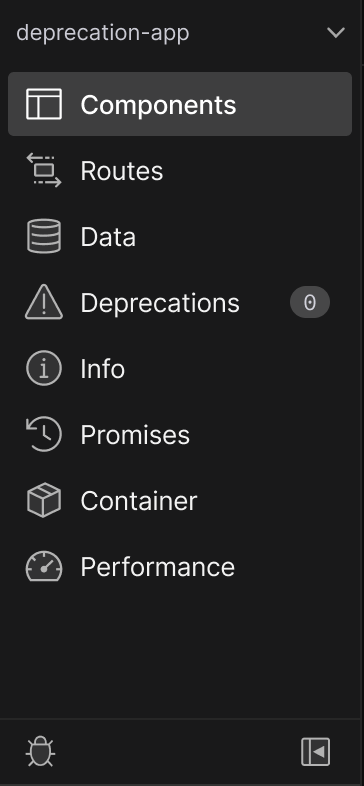The width and height of the screenshot is (364, 786).
Task: Collapse the sidebar with panel toggle icon
Action: pyautogui.click(x=315, y=751)
